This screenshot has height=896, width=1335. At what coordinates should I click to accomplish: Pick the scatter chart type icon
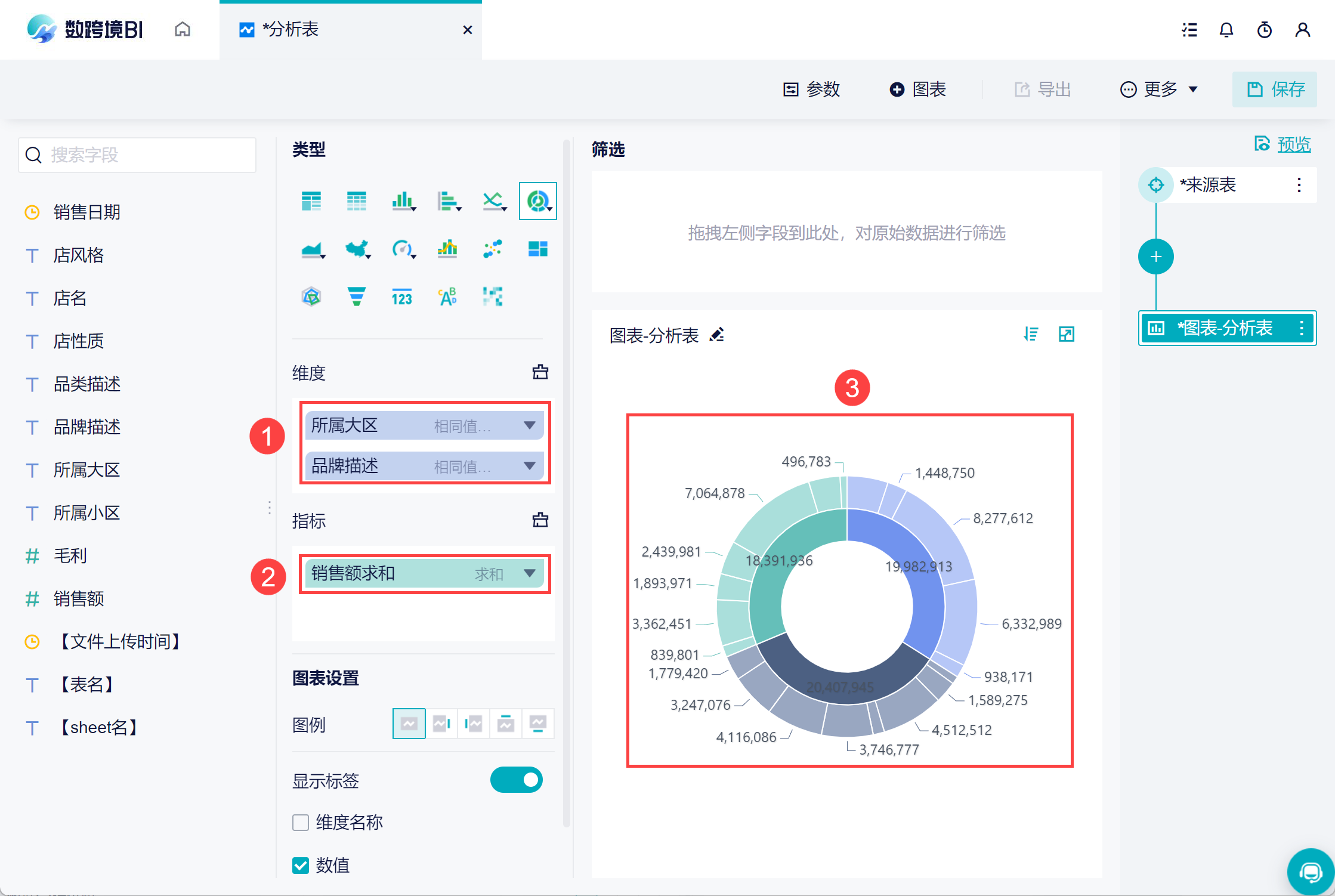(493, 249)
